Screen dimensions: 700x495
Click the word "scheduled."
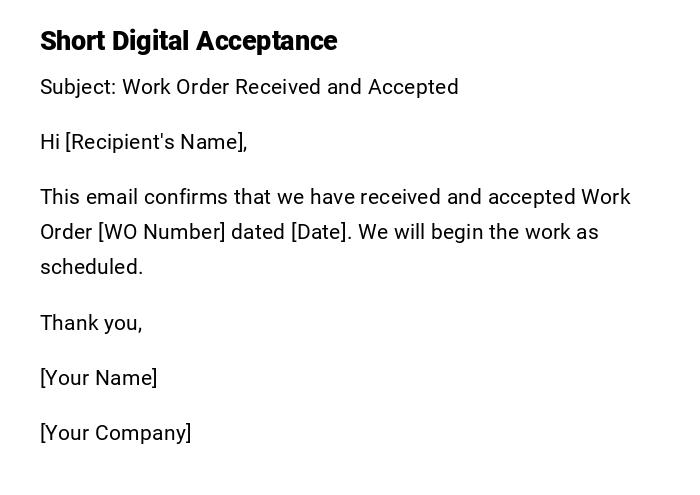pos(91,267)
